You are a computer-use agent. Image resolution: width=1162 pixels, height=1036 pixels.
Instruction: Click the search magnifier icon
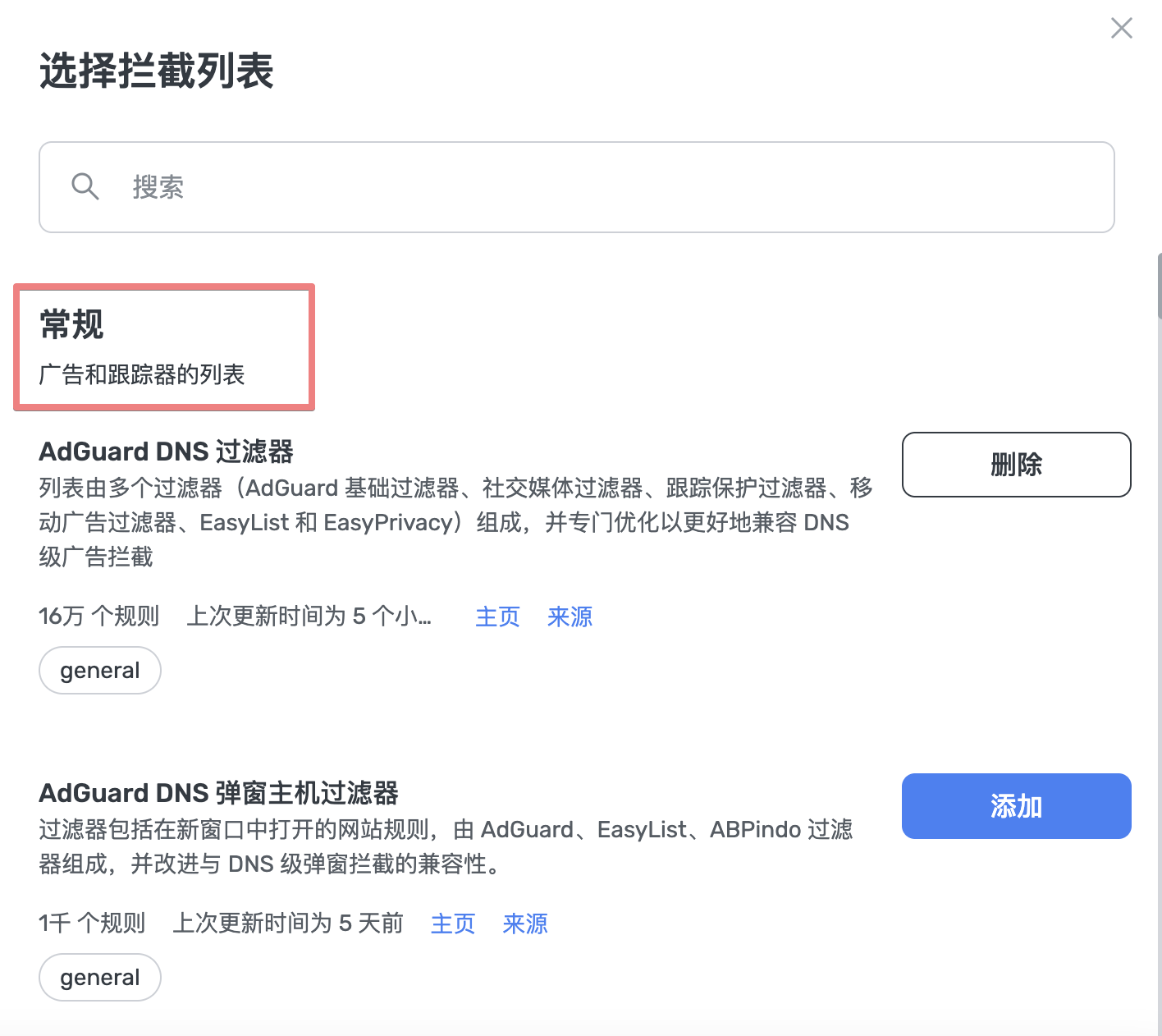(85, 186)
